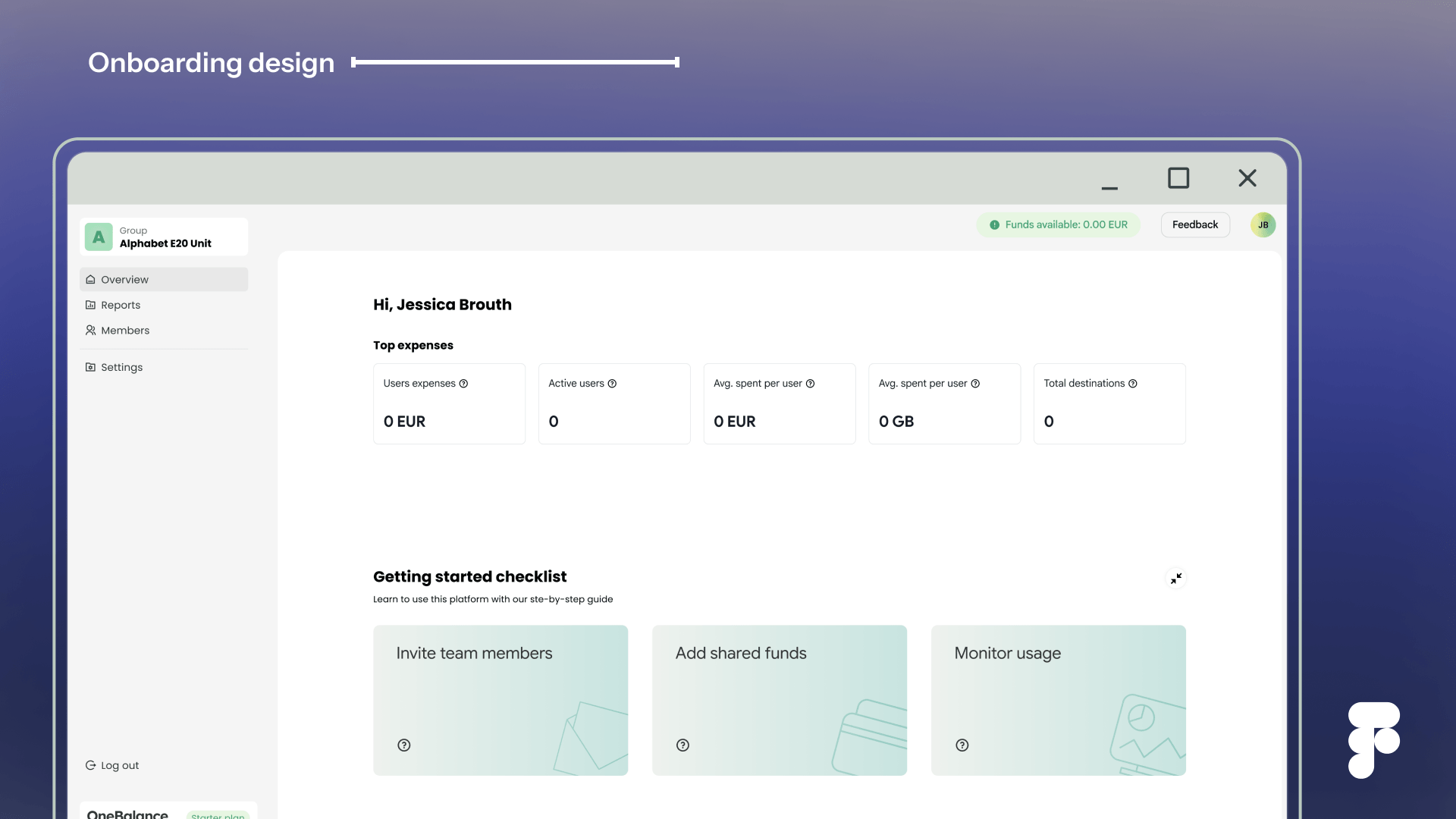The width and height of the screenshot is (1456, 819).
Task: Click the Settings gear icon in sidebar
Action: [90, 367]
